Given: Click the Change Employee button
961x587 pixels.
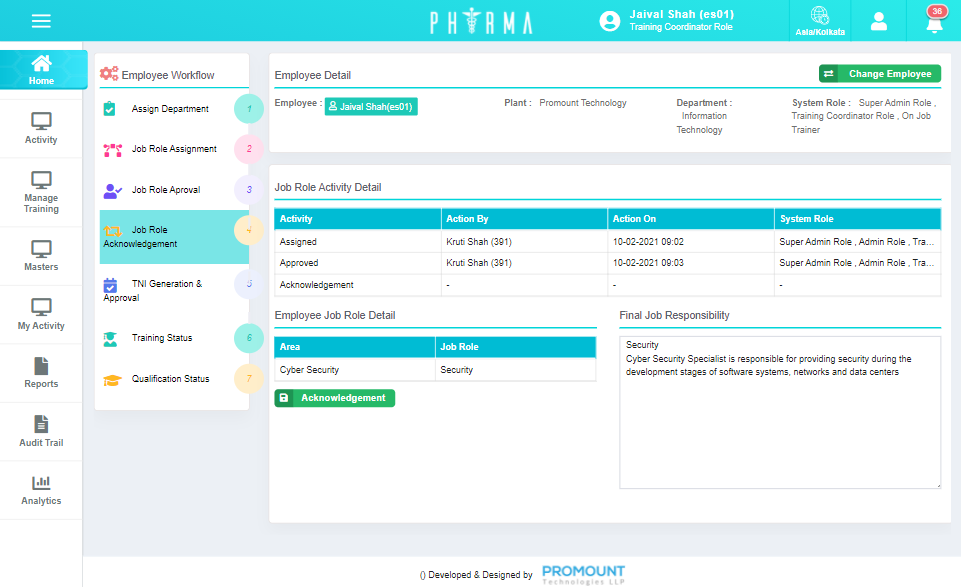Looking at the screenshot, I should (x=880, y=74).
